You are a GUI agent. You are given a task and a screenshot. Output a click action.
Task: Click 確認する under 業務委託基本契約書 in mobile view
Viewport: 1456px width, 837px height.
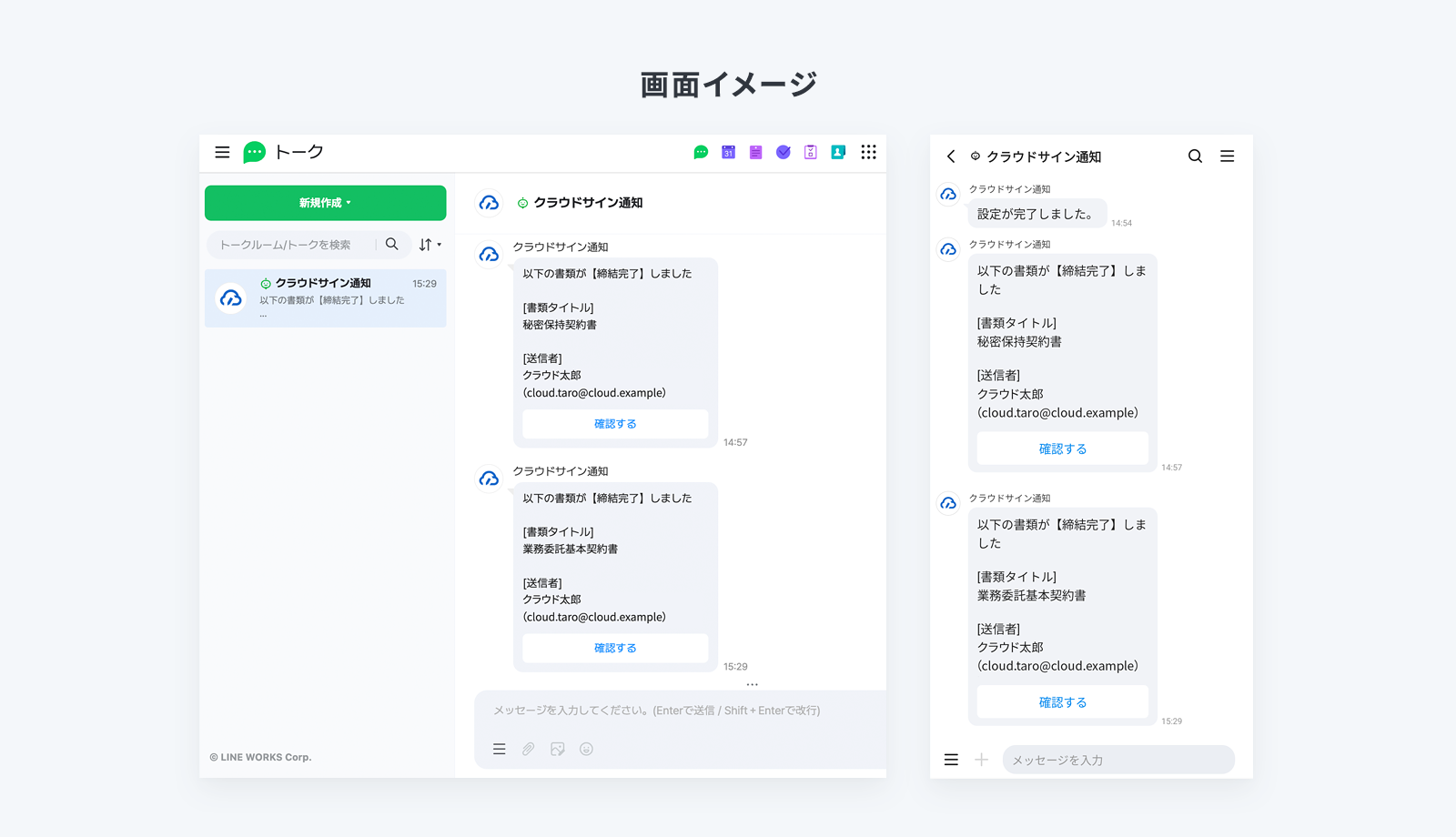(1062, 702)
